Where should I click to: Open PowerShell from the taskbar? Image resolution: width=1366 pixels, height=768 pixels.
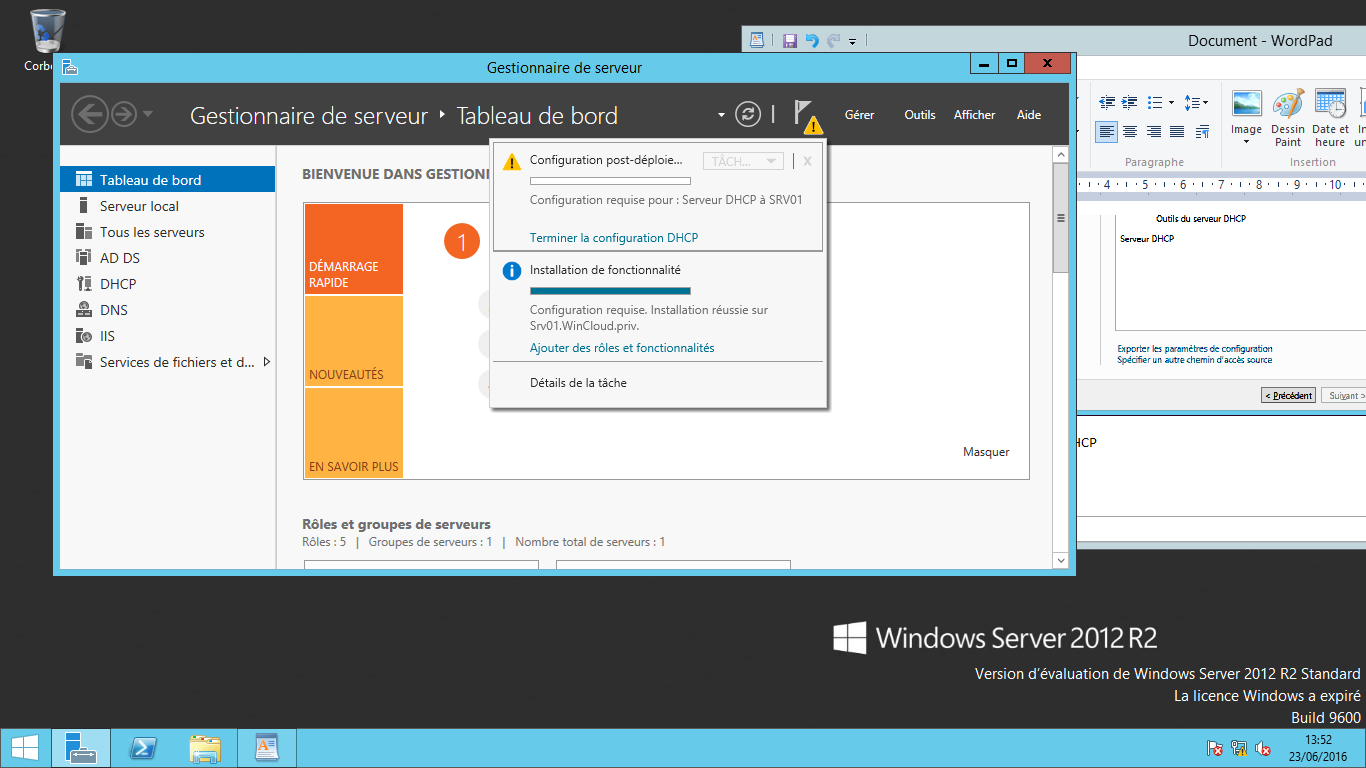[143, 748]
